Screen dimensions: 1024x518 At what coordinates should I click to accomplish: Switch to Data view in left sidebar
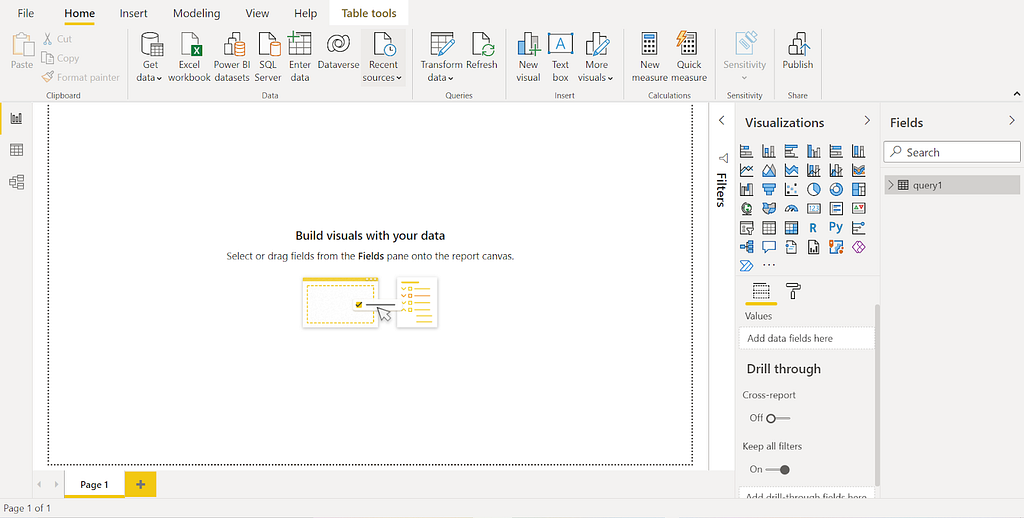pos(16,150)
